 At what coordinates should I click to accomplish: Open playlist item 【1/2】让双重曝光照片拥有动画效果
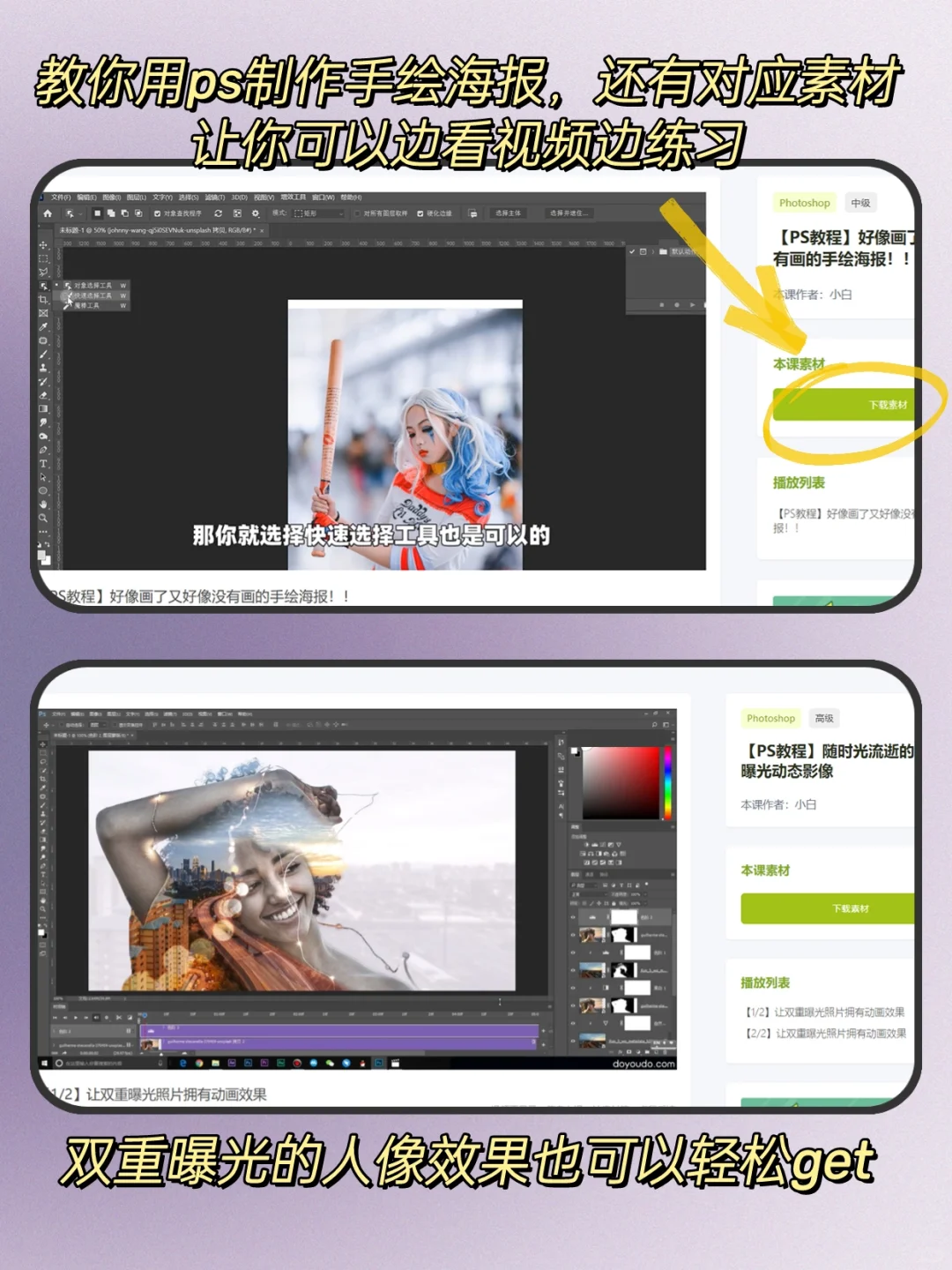825,1012
